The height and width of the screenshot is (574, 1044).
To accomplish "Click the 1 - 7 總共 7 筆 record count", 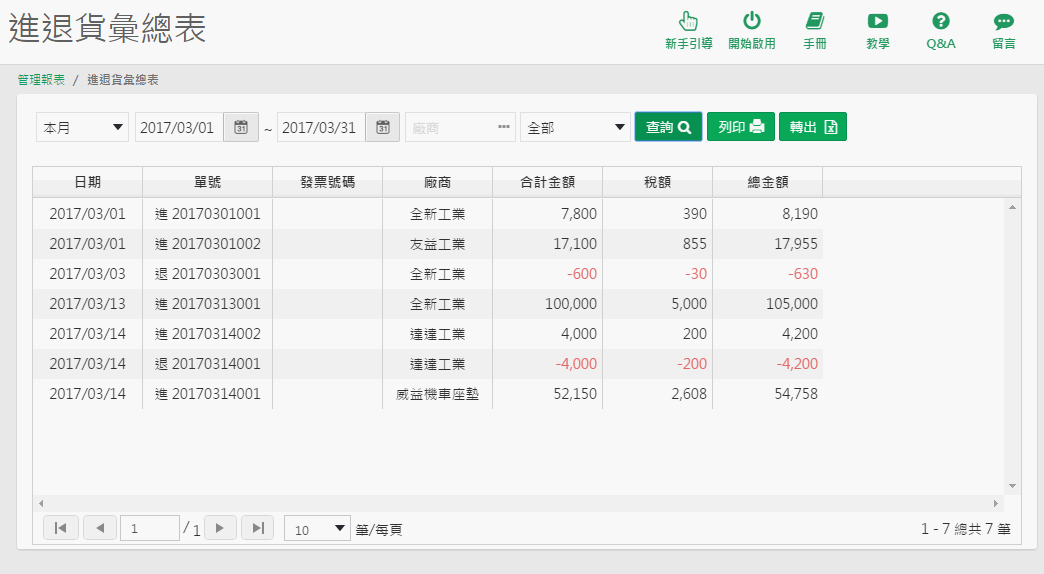I will point(965,529).
